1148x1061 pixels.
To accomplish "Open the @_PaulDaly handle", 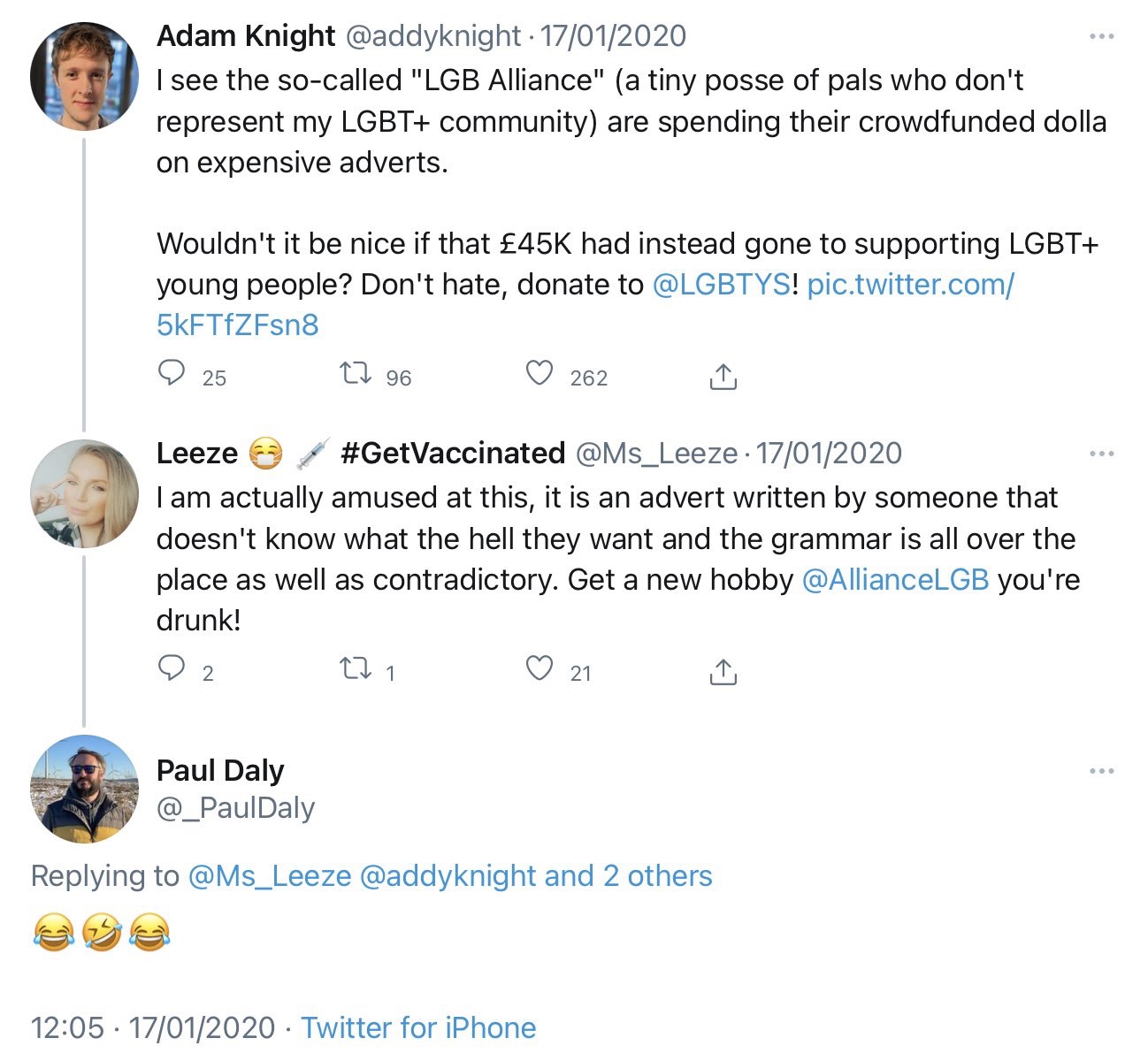I will pyautogui.click(x=235, y=808).
